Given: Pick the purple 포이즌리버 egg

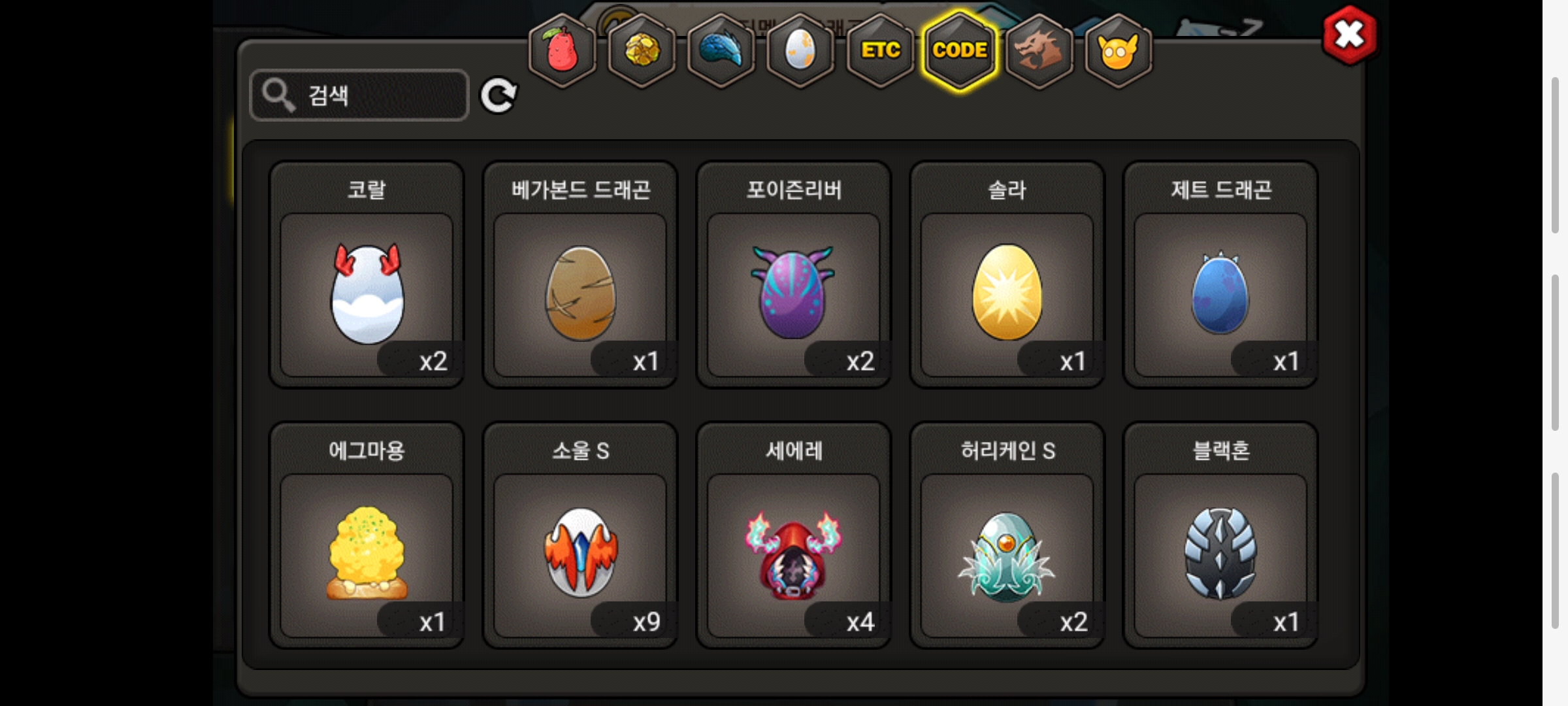Looking at the screenshot, I should click(794, 275).
